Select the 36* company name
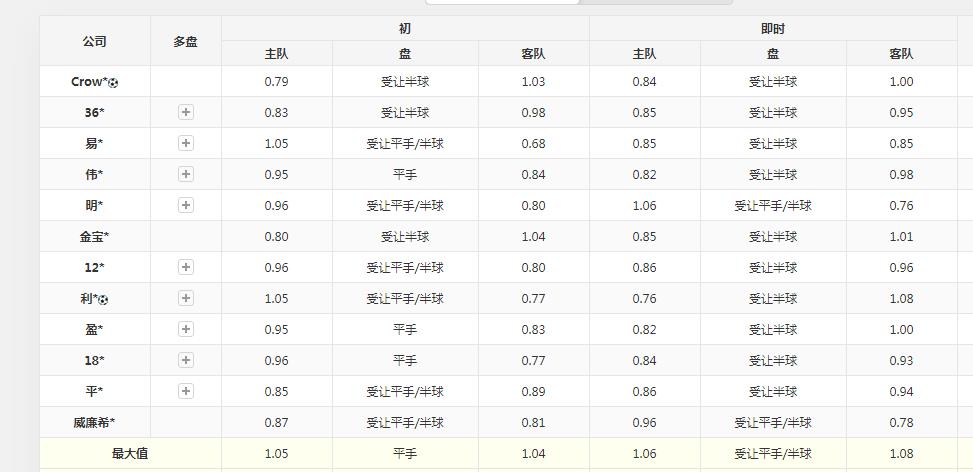Screen dimensions: 973x472 pos(94,112)
